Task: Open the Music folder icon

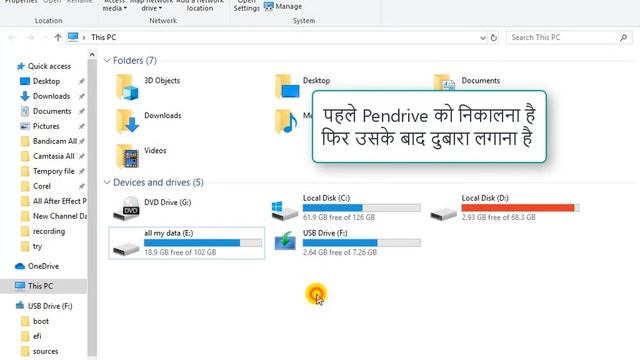Action: [x=286, y=121]
